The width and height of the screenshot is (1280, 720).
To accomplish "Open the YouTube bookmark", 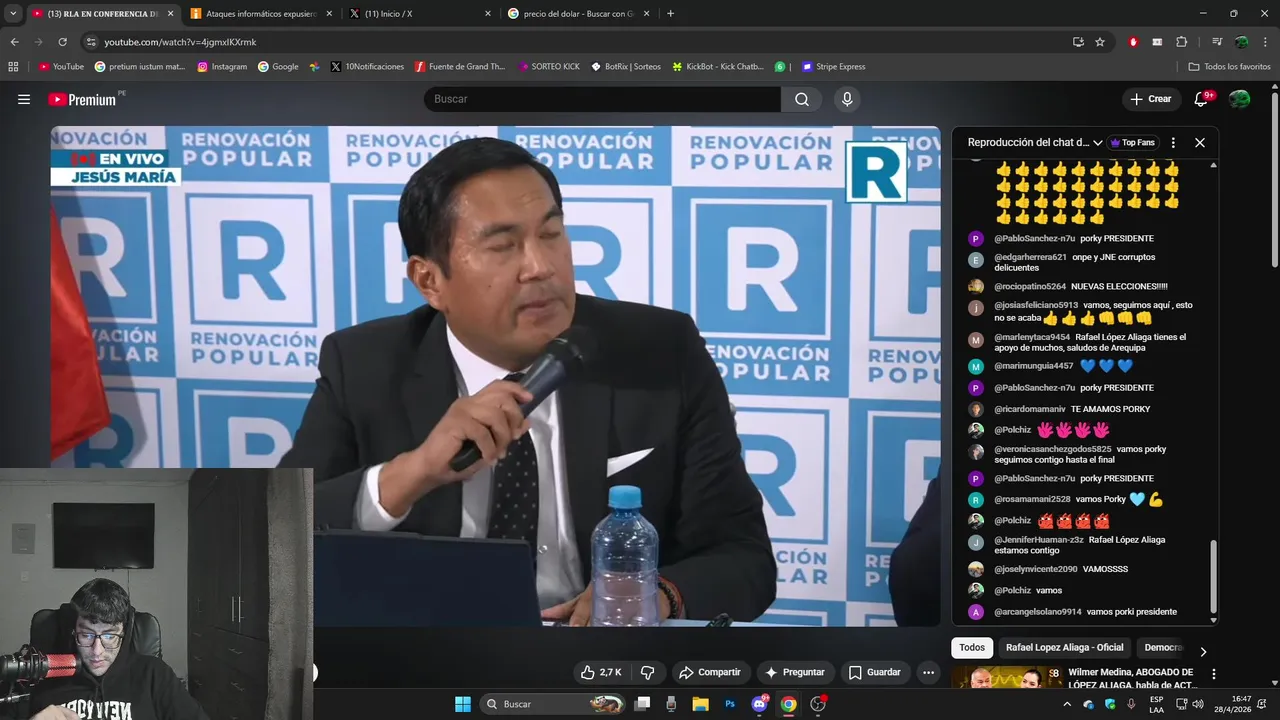I will [x=61, y=67].
